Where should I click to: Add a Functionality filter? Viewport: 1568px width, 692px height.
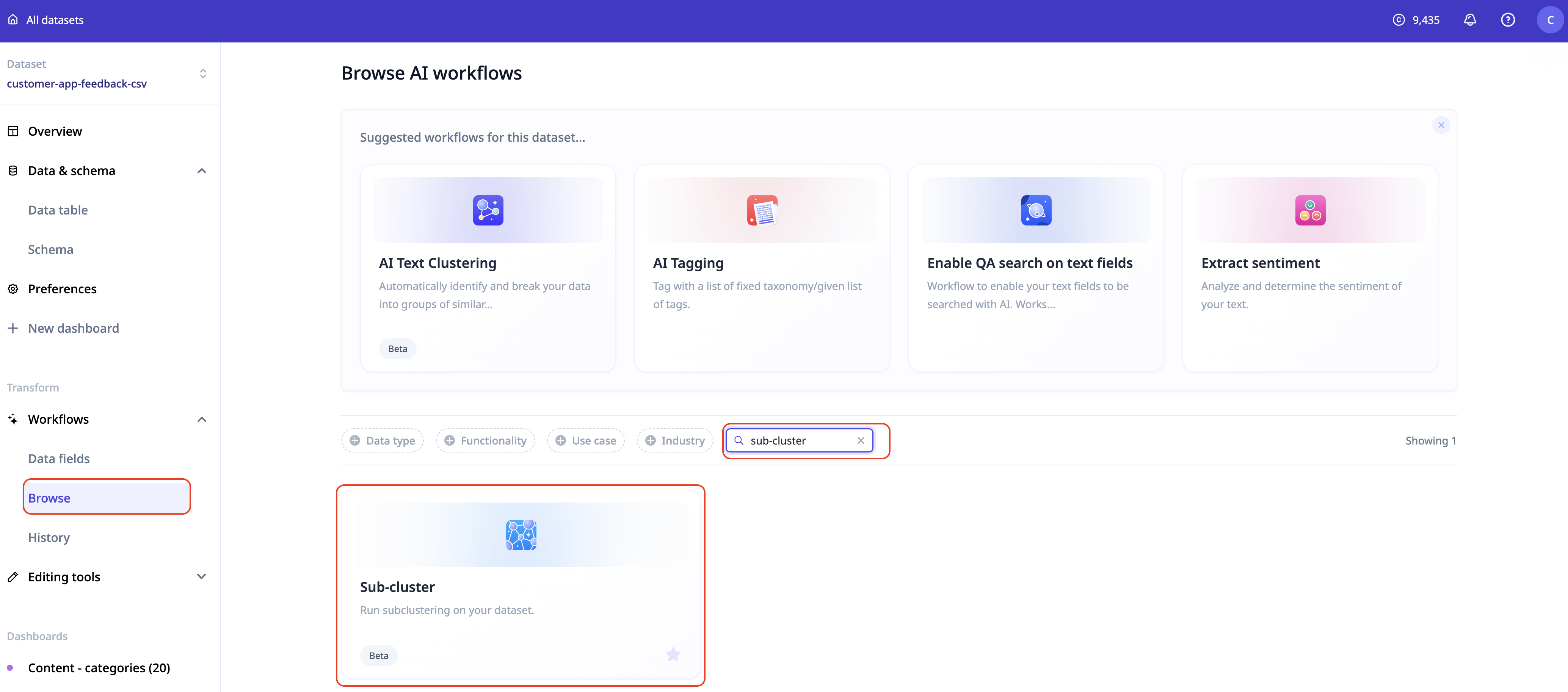point(485,441)
